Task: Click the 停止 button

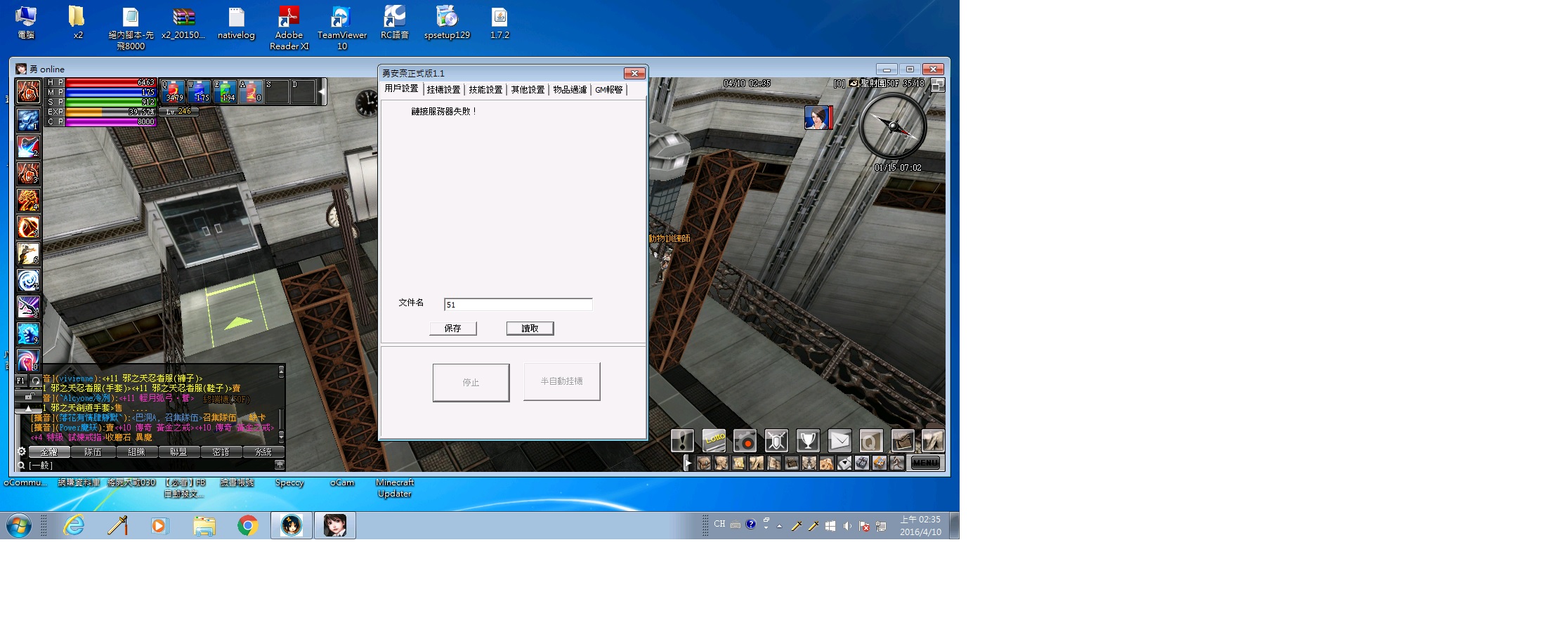Action: (x=471, y=383)
